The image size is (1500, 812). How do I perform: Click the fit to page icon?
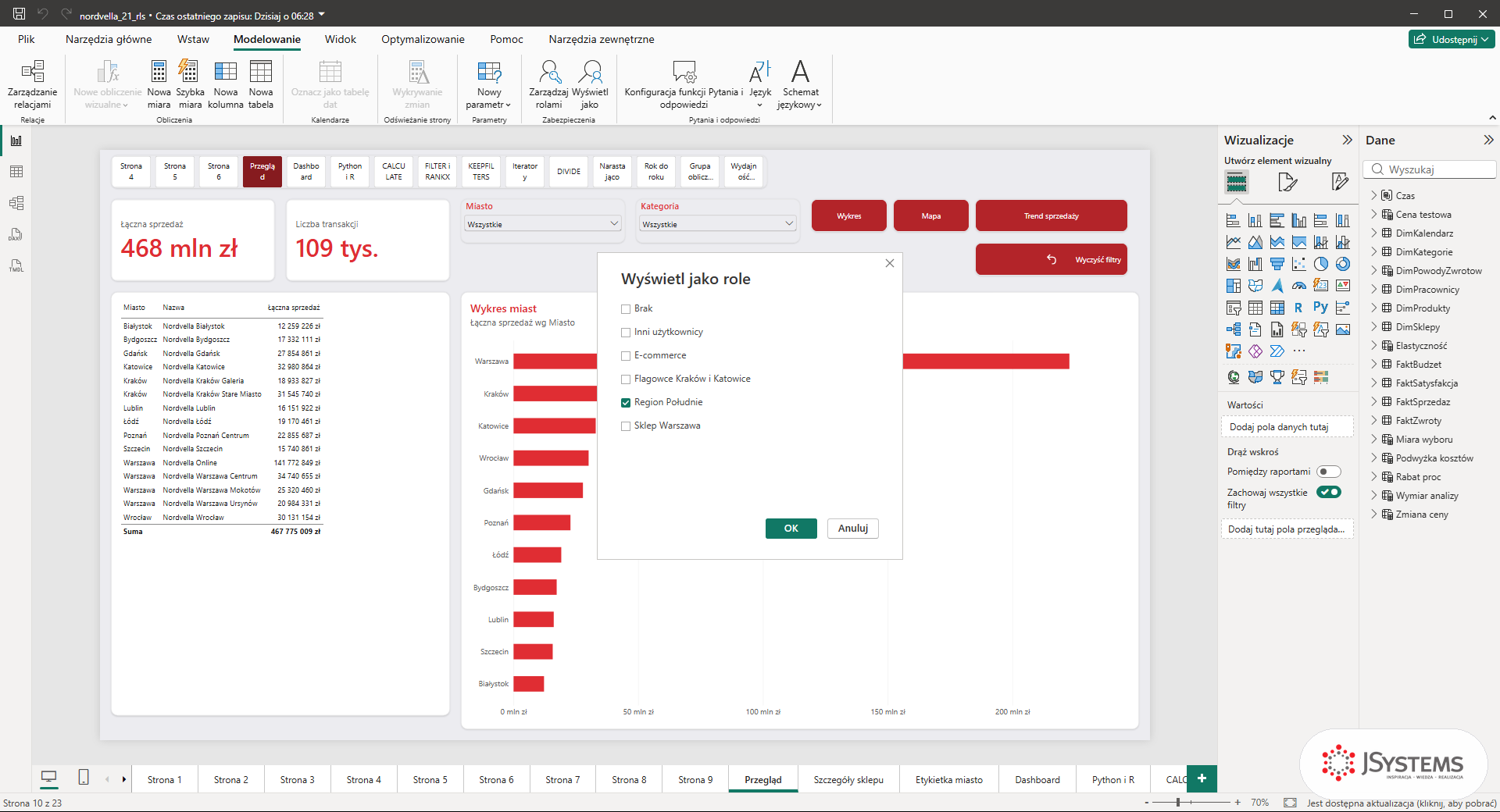1290,803
